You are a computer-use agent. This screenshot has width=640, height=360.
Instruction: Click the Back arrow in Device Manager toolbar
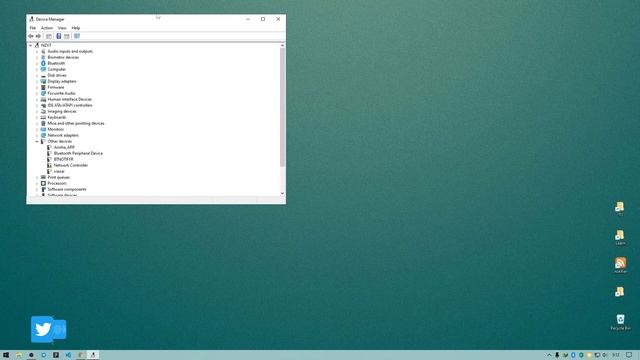pos(31,36)
